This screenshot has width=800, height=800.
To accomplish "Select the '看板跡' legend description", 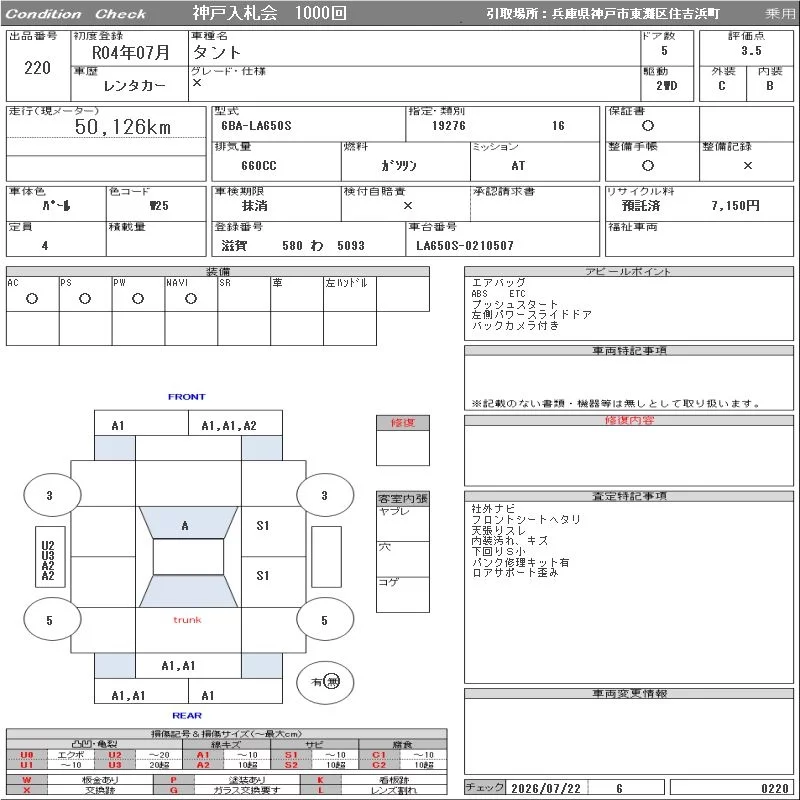I will (393, 780).
